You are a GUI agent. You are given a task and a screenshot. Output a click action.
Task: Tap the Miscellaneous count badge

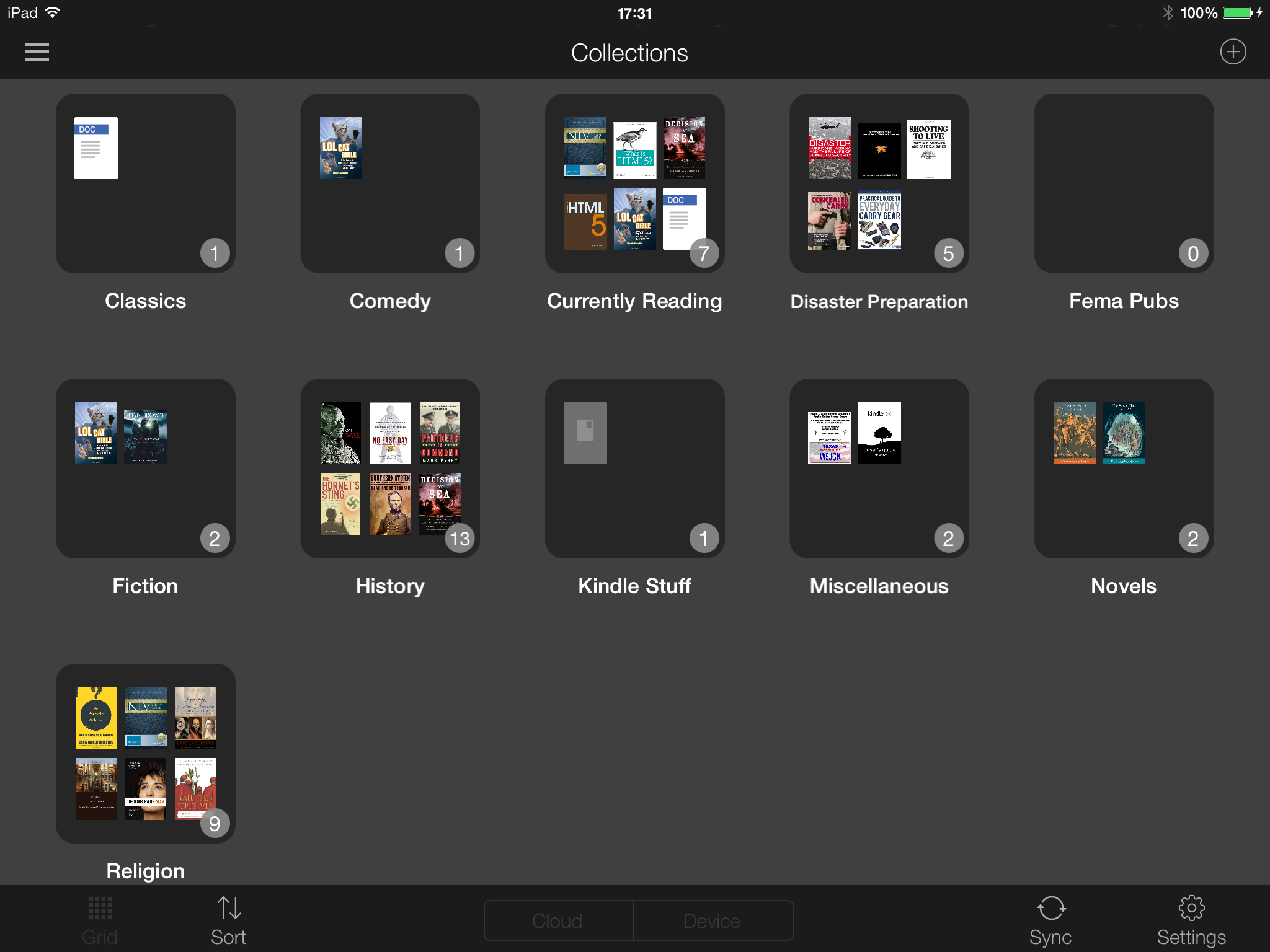(948, 539)
